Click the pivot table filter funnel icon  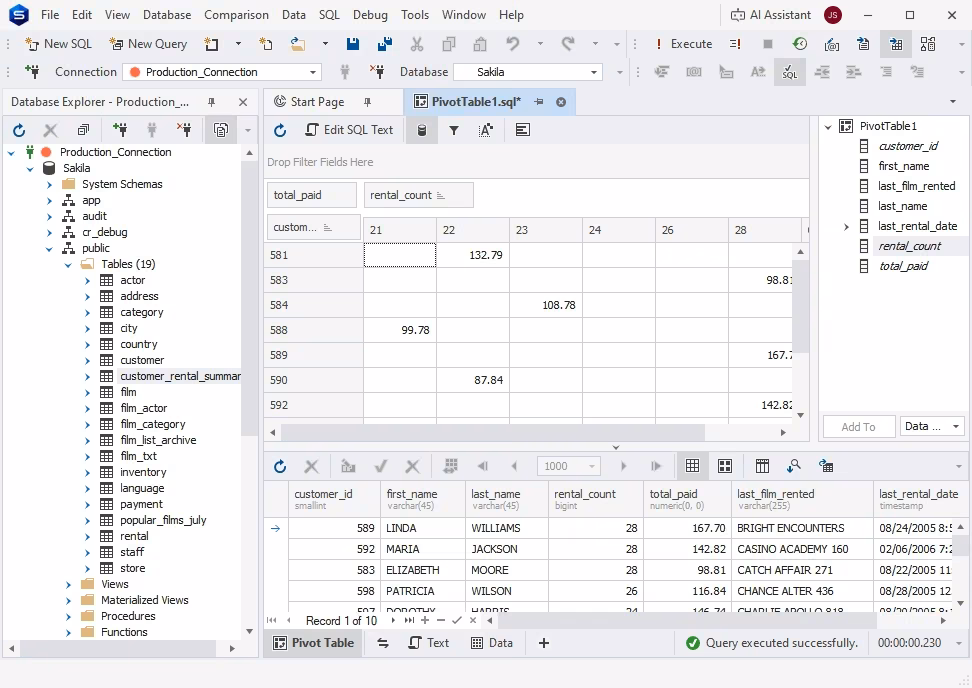454,130
